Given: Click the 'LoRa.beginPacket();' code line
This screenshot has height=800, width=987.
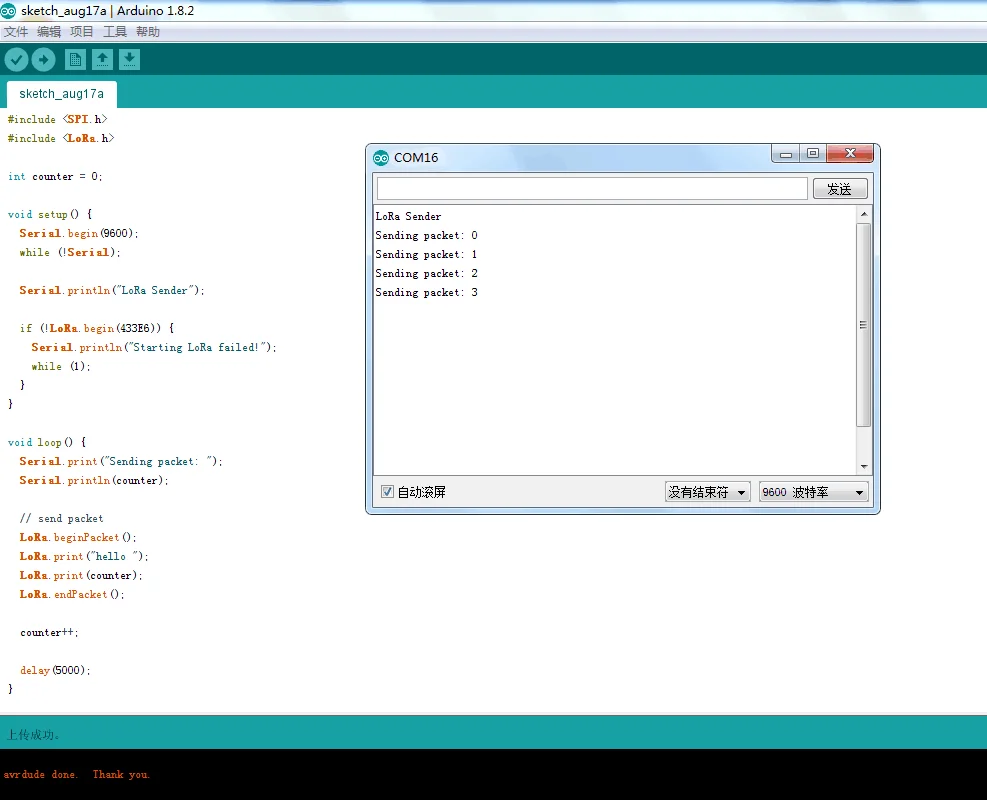Looking at the screenshot, I should pos(77,537).
